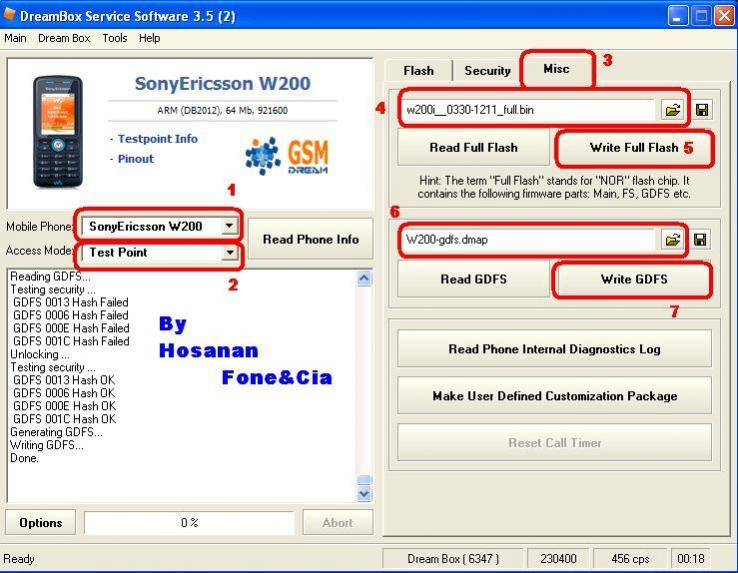The image size is (738, 573).
Task: Click the 'Done.' log line
Action: (x=24, y=458)
